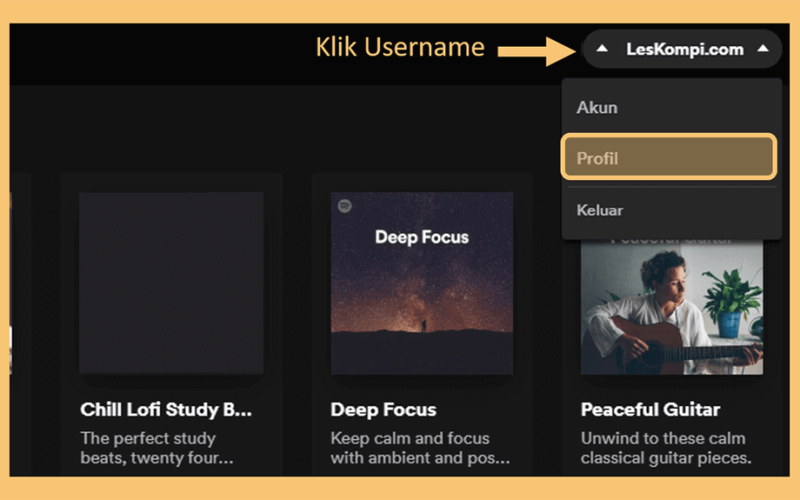This screenshot has height=500, width=800.
Task: Click the arrow right of LesKompi.com
Action: pyautogui.click(x=763, y=48)
